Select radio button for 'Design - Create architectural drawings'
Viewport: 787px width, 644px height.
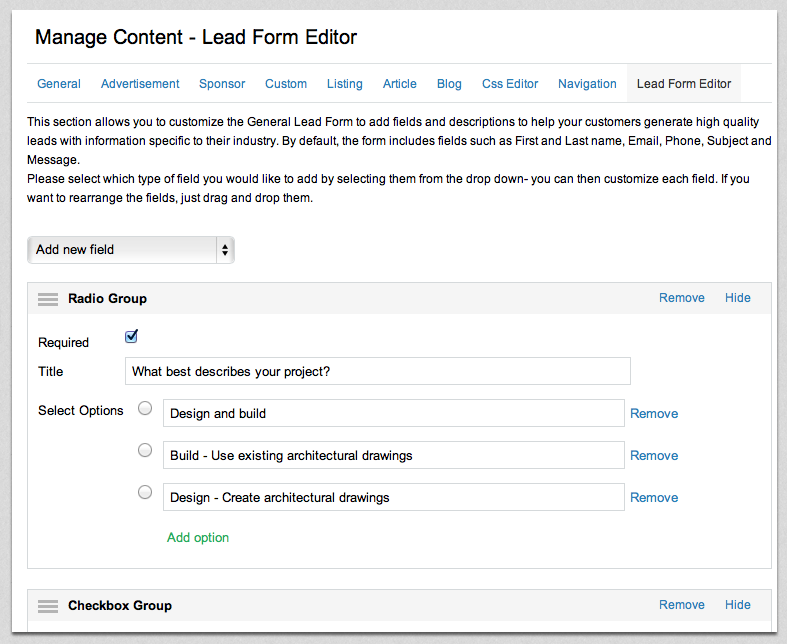(x=145, y=492)
